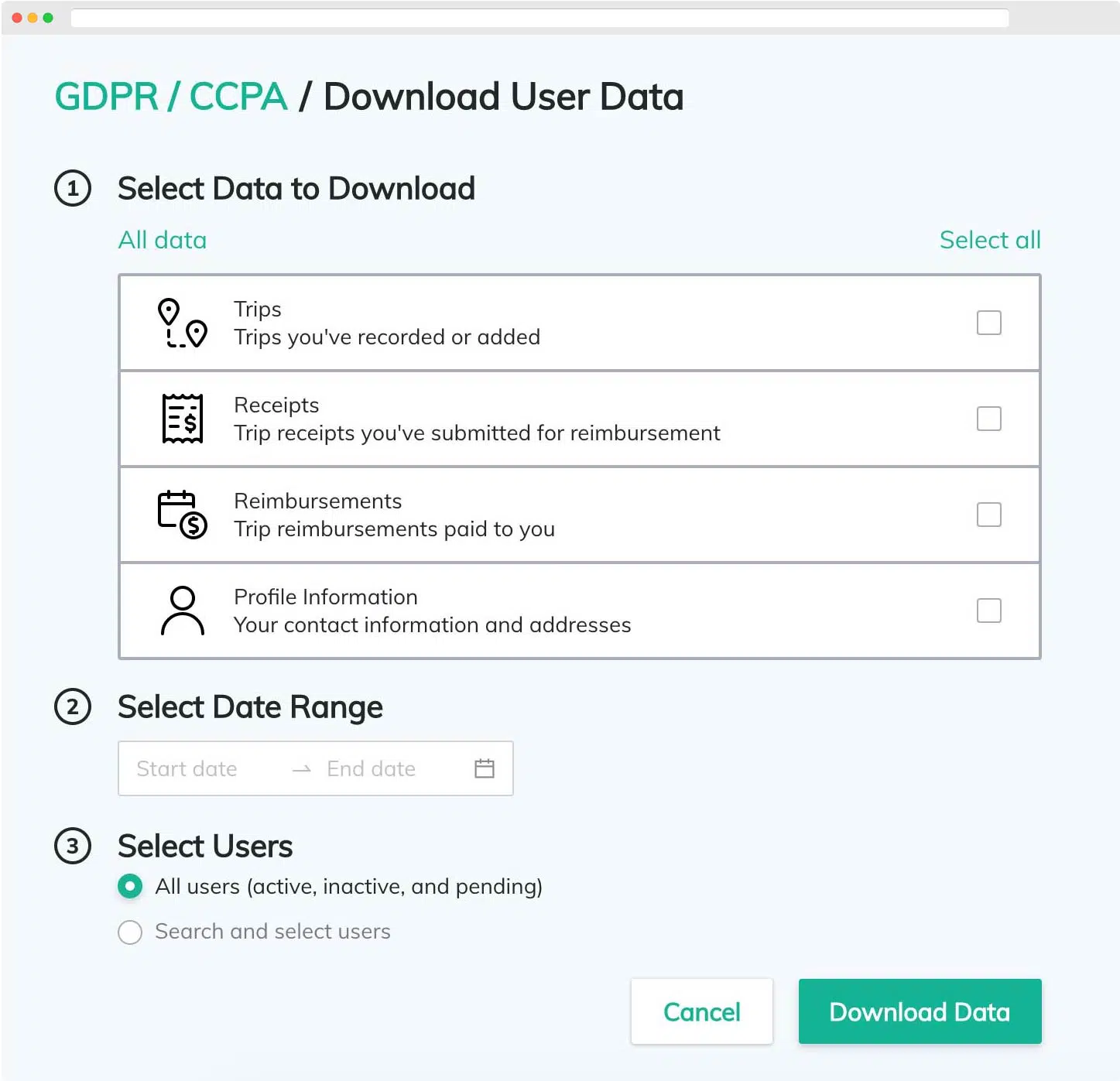Image resolution: width=1120 pixels, height=1081 pixels.
Task: Choose All users radio option
Action: click(x=130, y=886)
